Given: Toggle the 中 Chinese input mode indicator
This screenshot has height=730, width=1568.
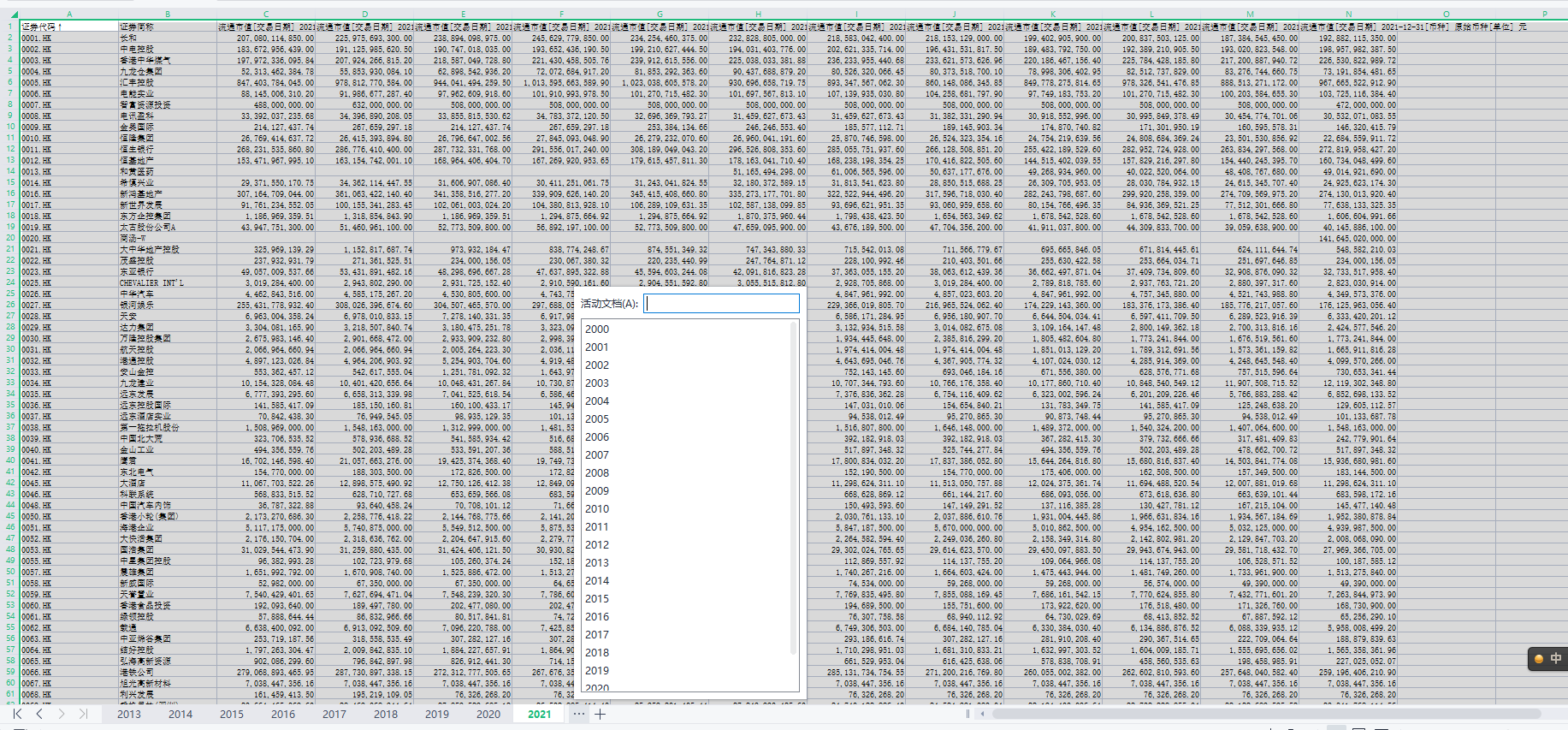Looking at the screenshot, I should (x=1556, y=658).
